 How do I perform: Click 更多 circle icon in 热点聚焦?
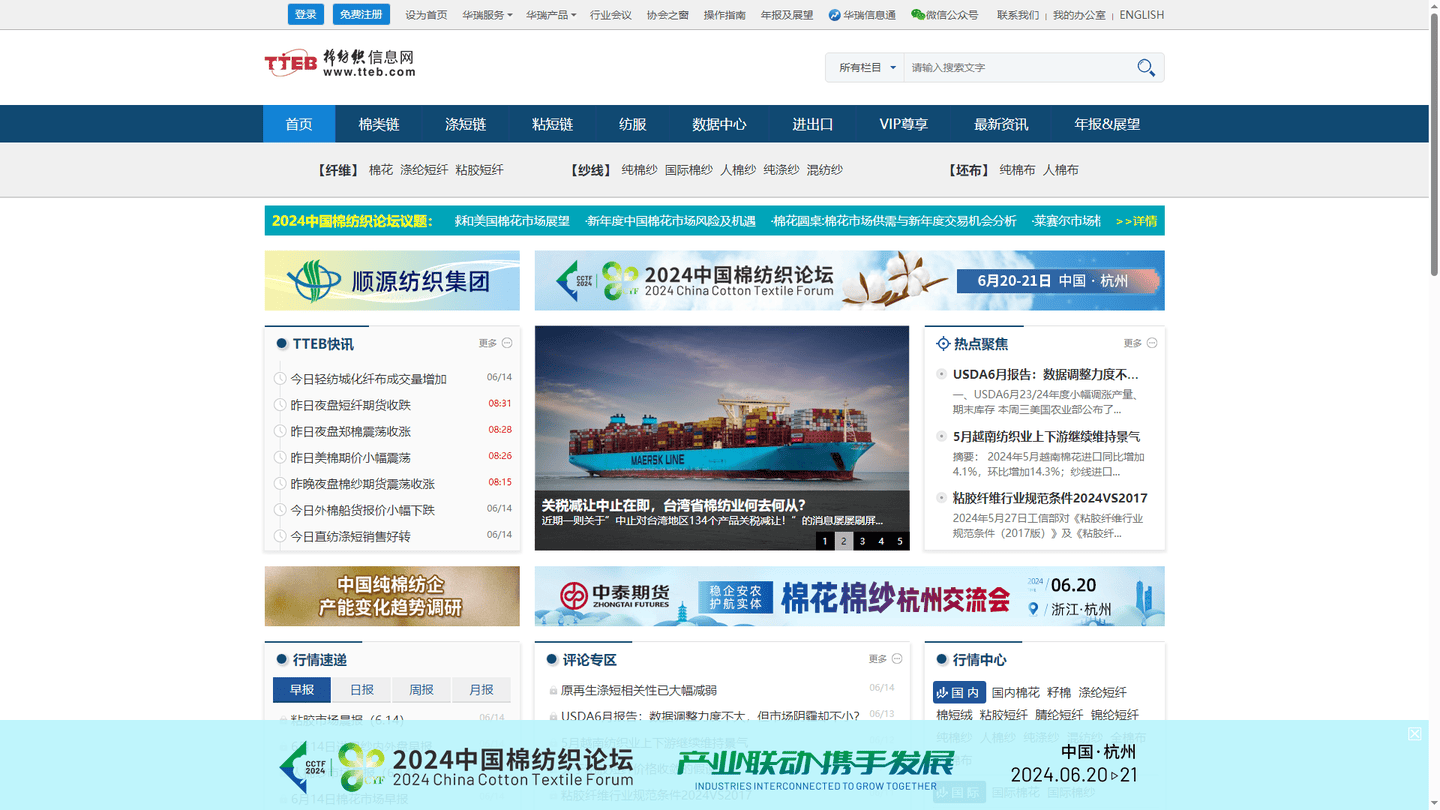click(1152, 343)
